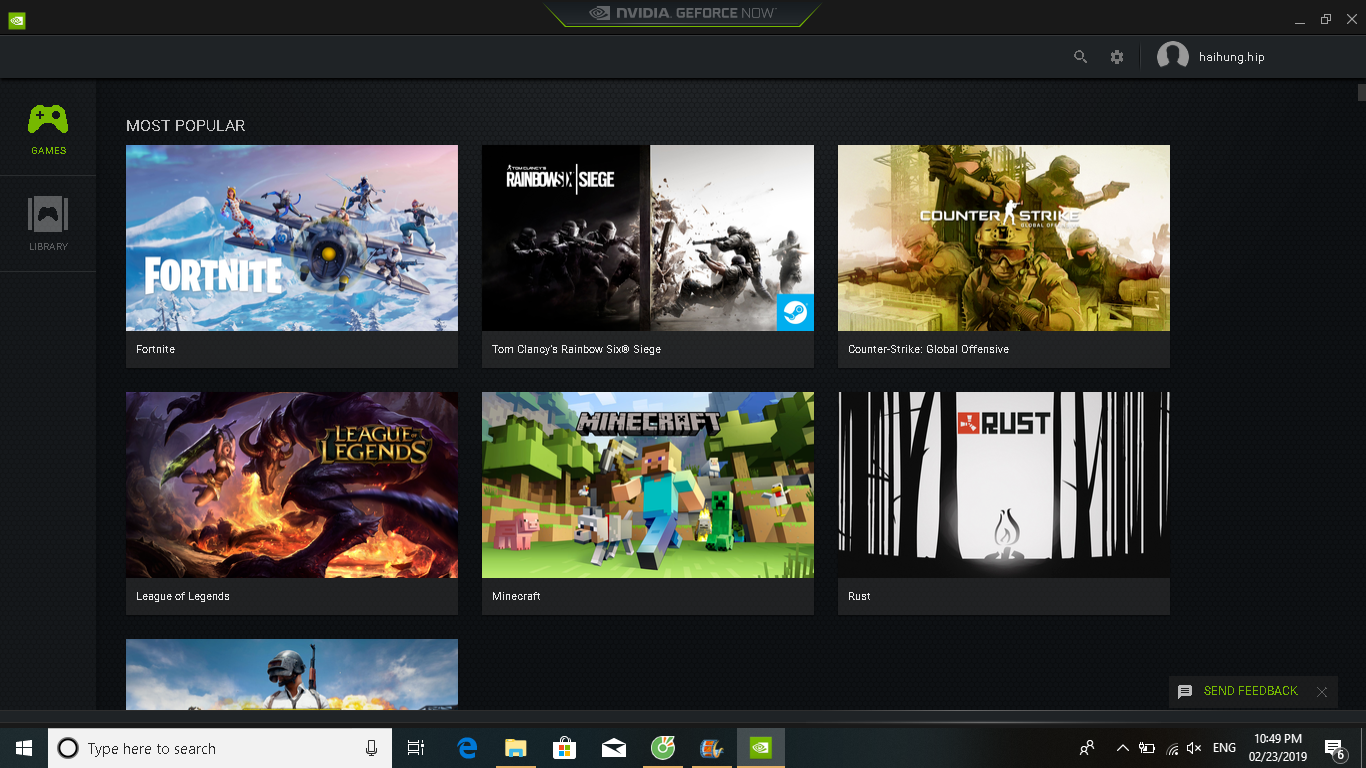The width and height of the screenshot is (1366, 768).
Task: Click the NVIDIA logo in the title bar corner
Action: pos(17,19)
